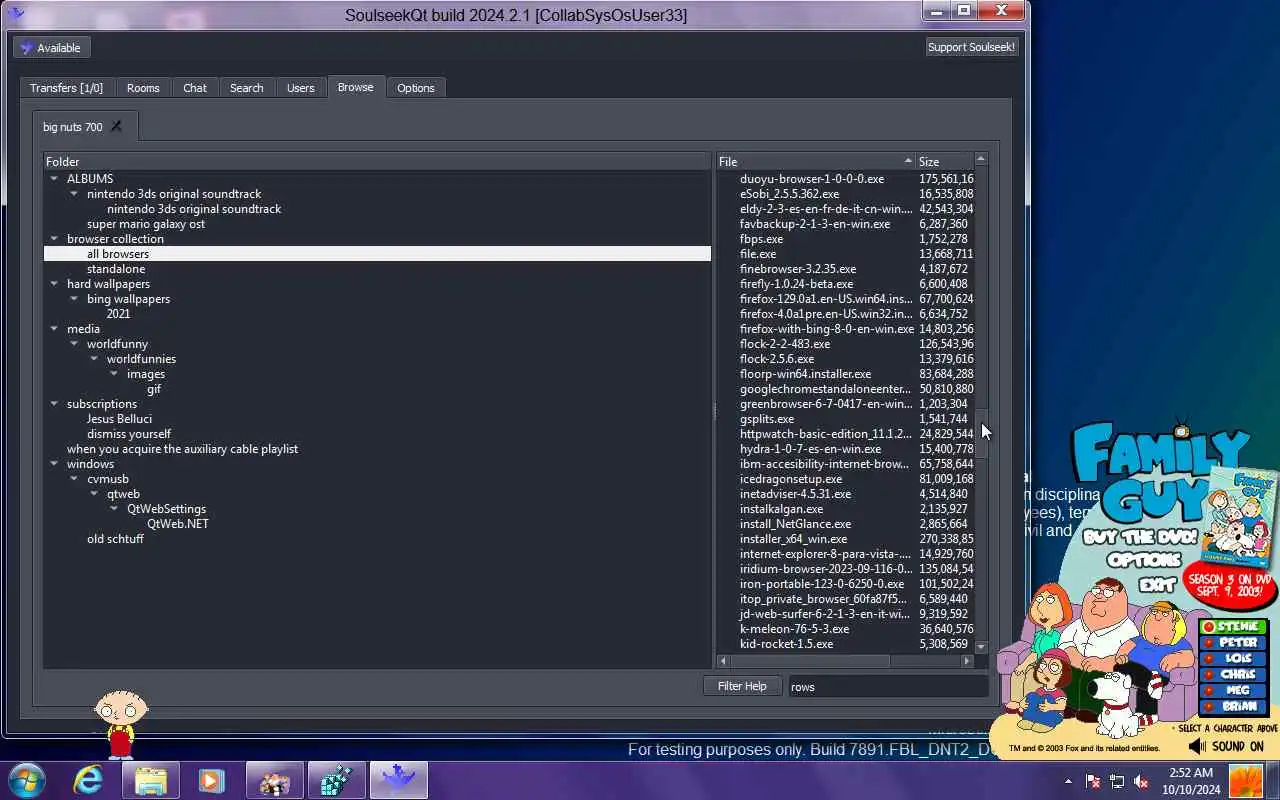Collapse the bing wallpapers folder arrow
This screenshot has width=1280, height=800.
[74, 299]
